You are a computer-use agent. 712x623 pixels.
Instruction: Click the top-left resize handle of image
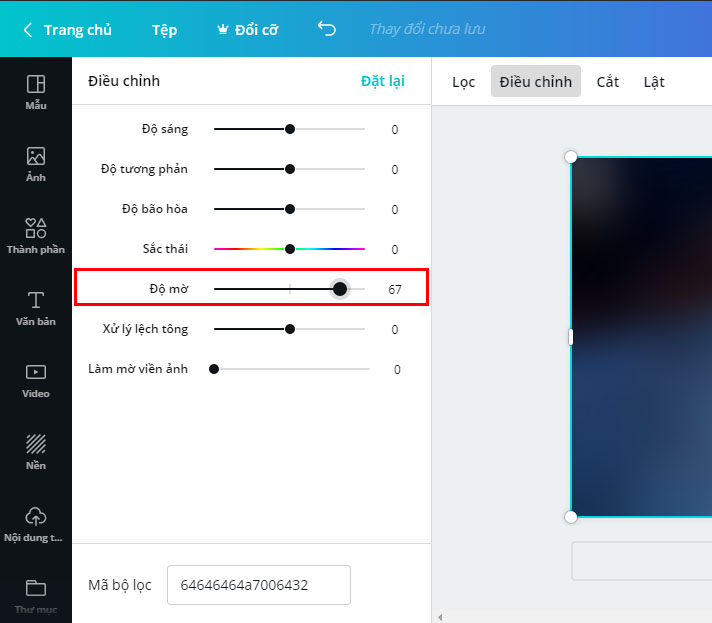(571, 157)
